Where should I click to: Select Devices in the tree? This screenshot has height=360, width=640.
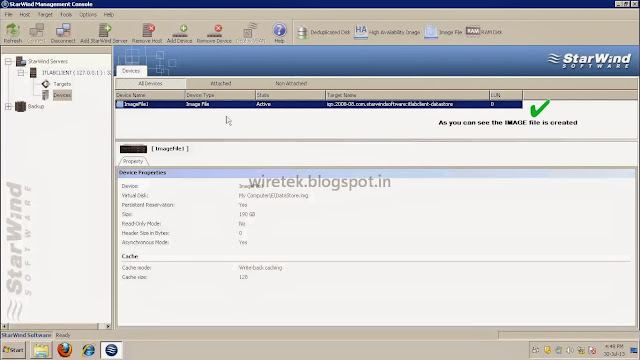(x=62, y=95)
